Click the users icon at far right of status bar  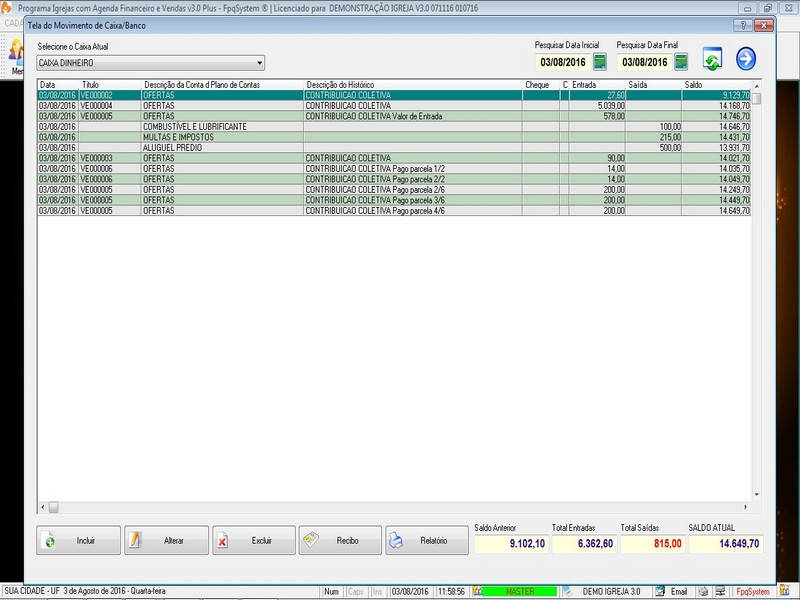tap(784, 591)
